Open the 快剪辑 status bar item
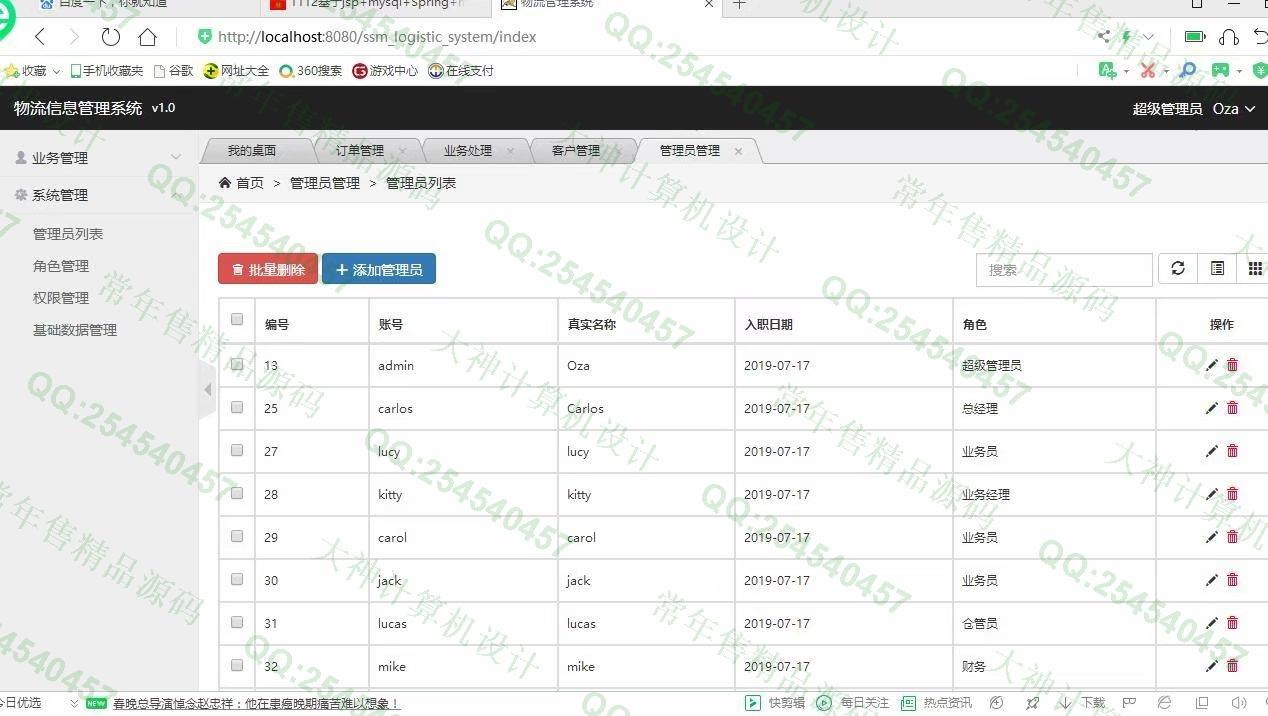 pos(775,703)
